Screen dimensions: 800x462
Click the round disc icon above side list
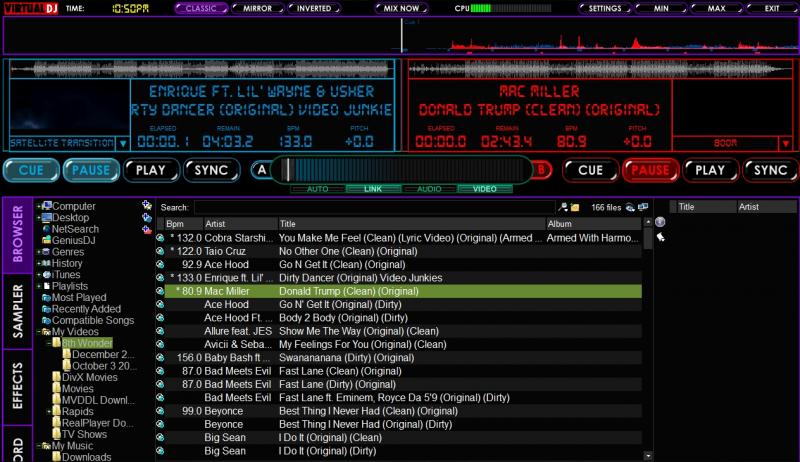pyautogui.click(x=660, y=222)
